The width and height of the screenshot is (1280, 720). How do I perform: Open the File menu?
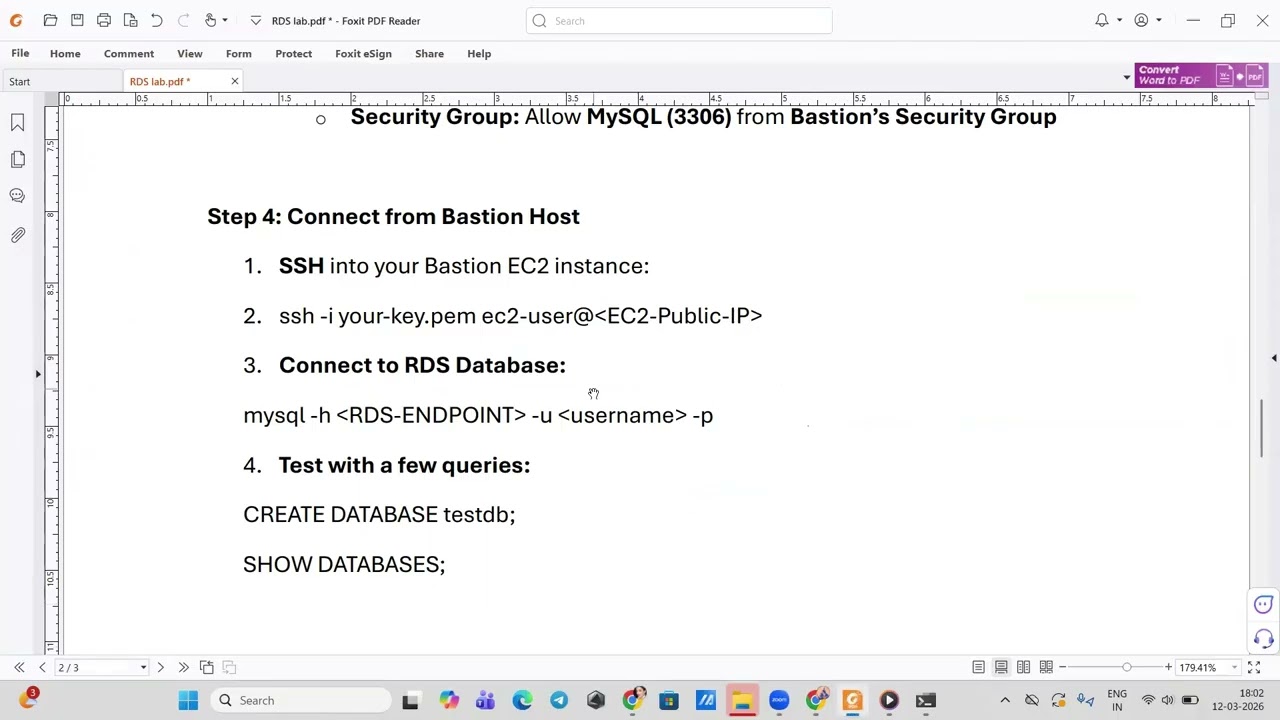(x=20, y=53)
